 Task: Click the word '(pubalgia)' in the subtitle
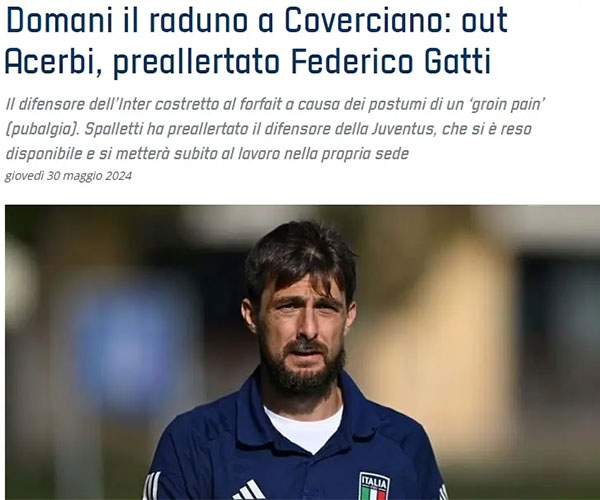[x=42, y=129]
